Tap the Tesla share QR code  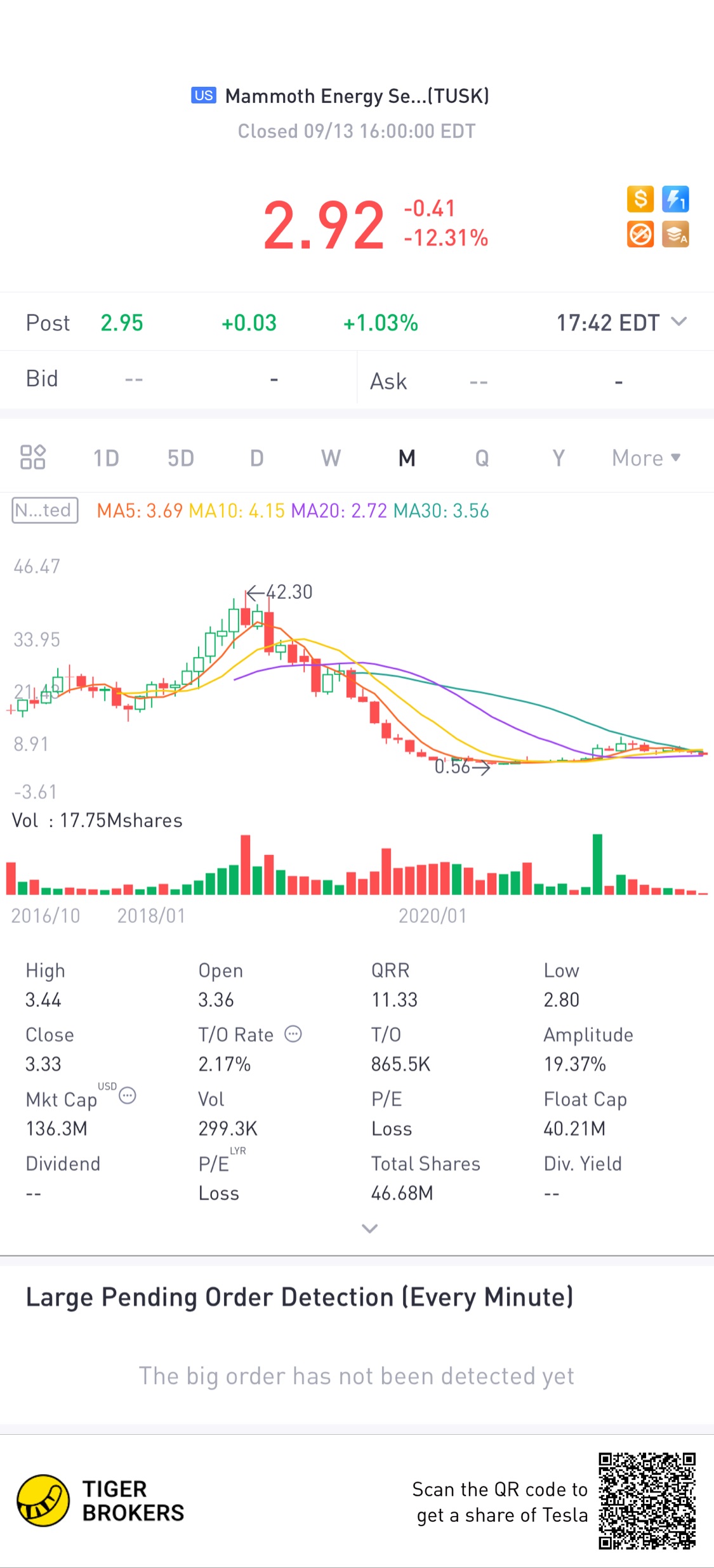[647, 1501]
